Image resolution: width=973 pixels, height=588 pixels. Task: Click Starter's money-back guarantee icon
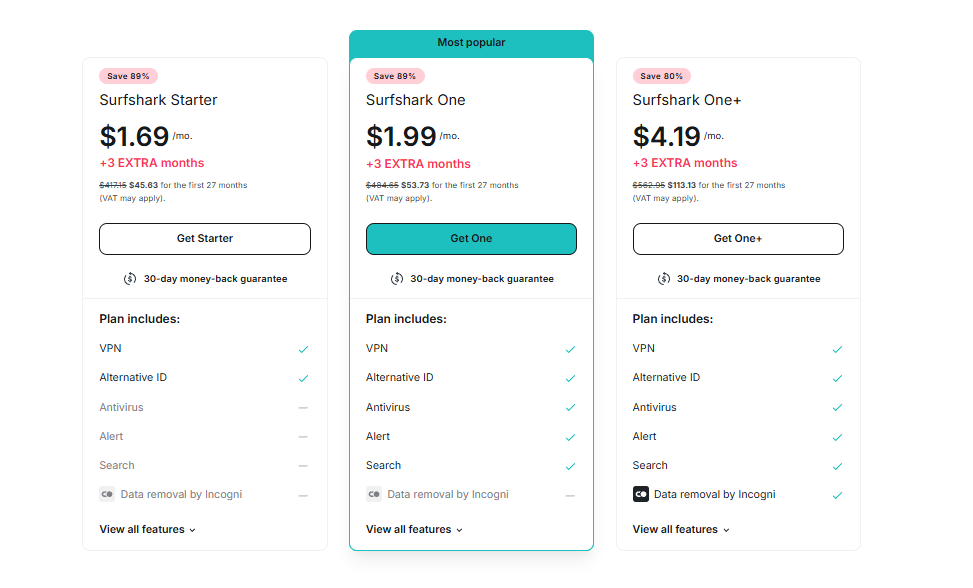tap(130, 279)
